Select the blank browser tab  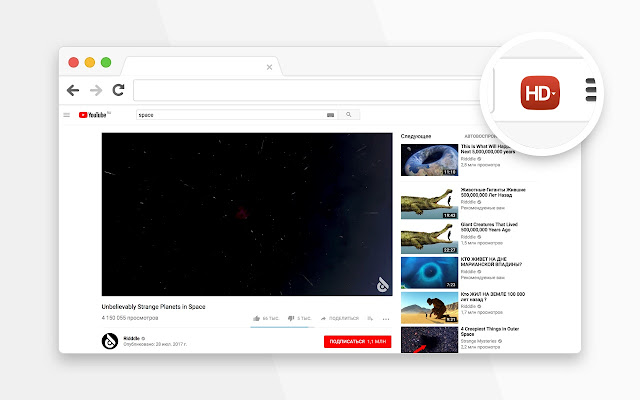202,66
